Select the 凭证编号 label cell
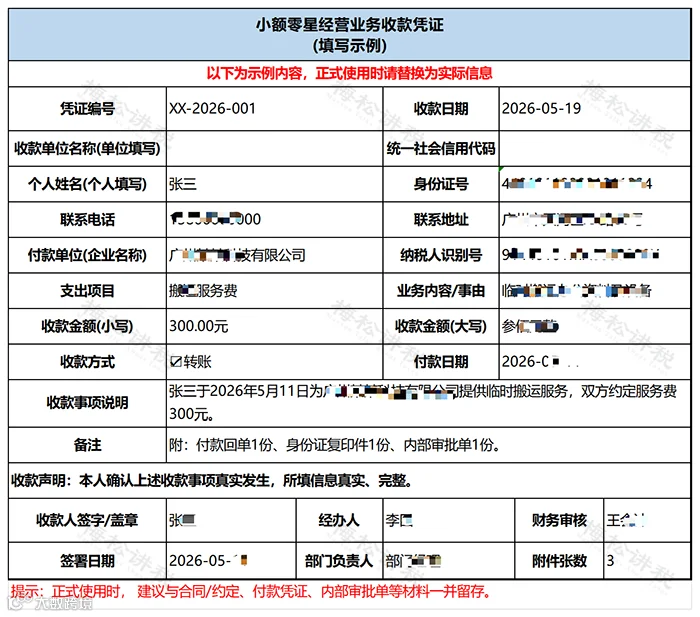The width and height of the screenshot is (700, 617). tap(88, 108)
